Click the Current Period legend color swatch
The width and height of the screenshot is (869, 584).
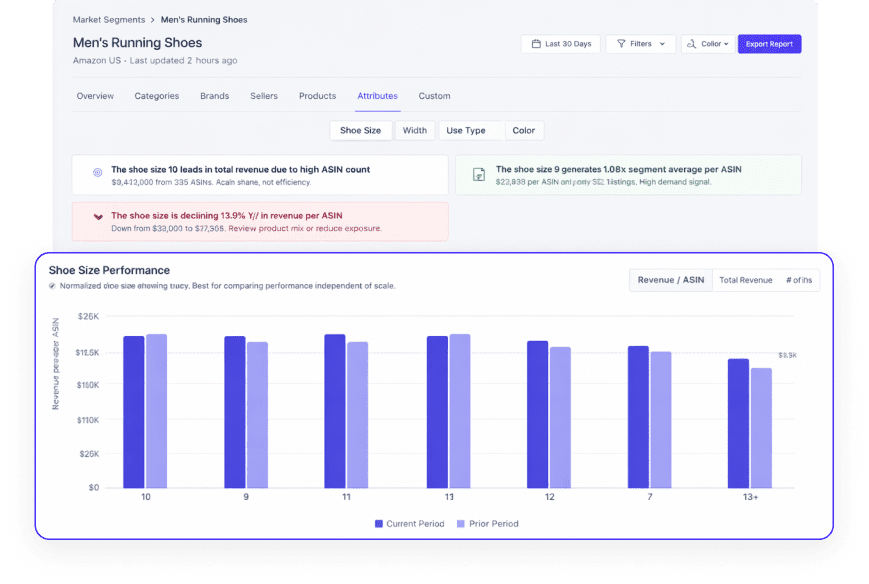[379, 523]
